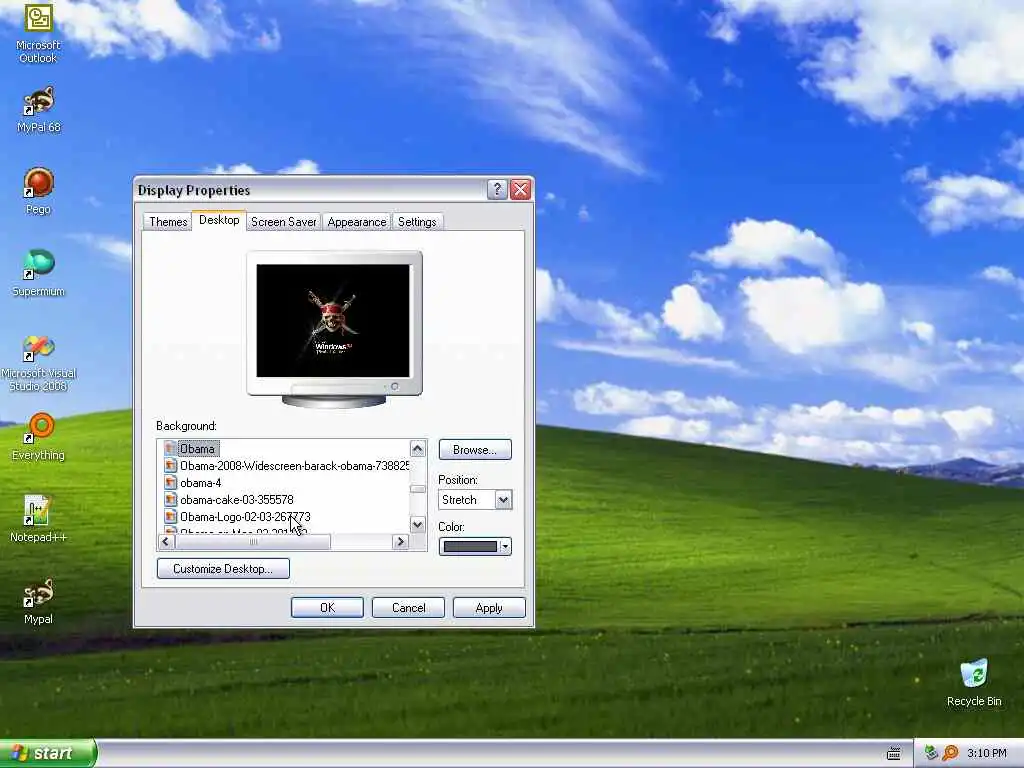Select obama-4 background entry
The image size is (1024, 768).
[x=200, y=483]
